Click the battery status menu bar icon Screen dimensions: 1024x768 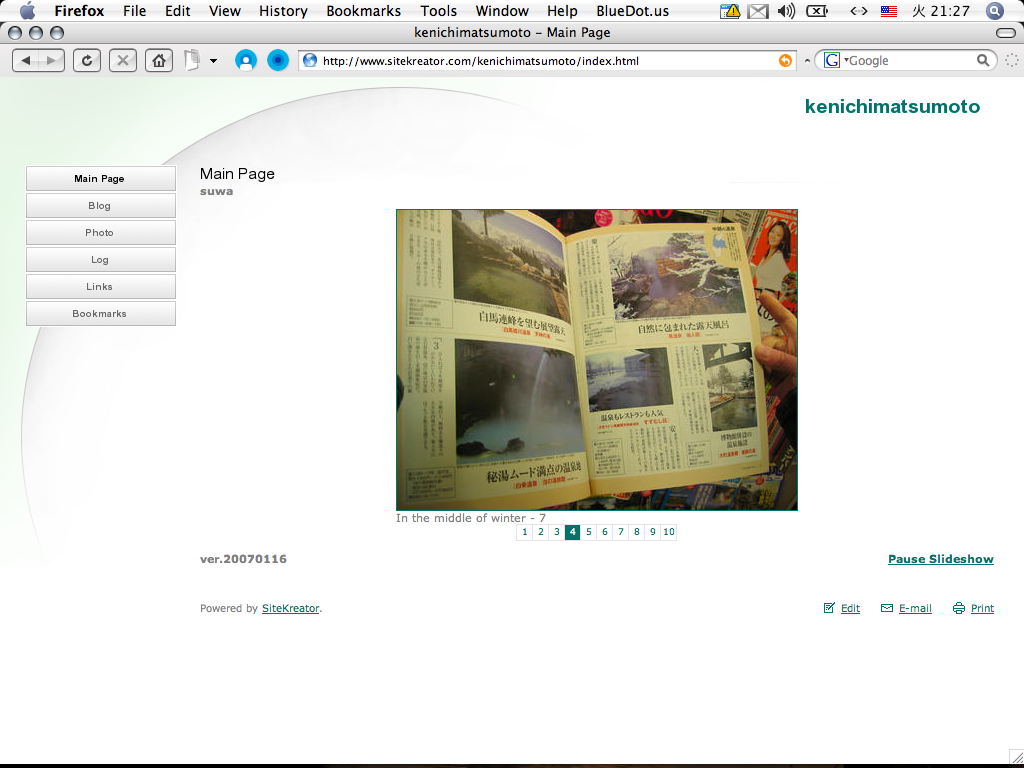(x=817, y=11)
